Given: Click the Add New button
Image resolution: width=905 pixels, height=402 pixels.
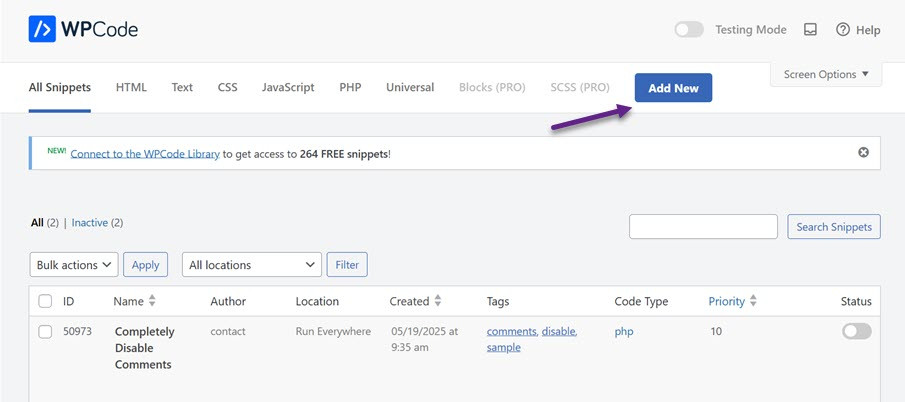Looking at the screenshot, I should pyautogui.click(x=673, y=88).
